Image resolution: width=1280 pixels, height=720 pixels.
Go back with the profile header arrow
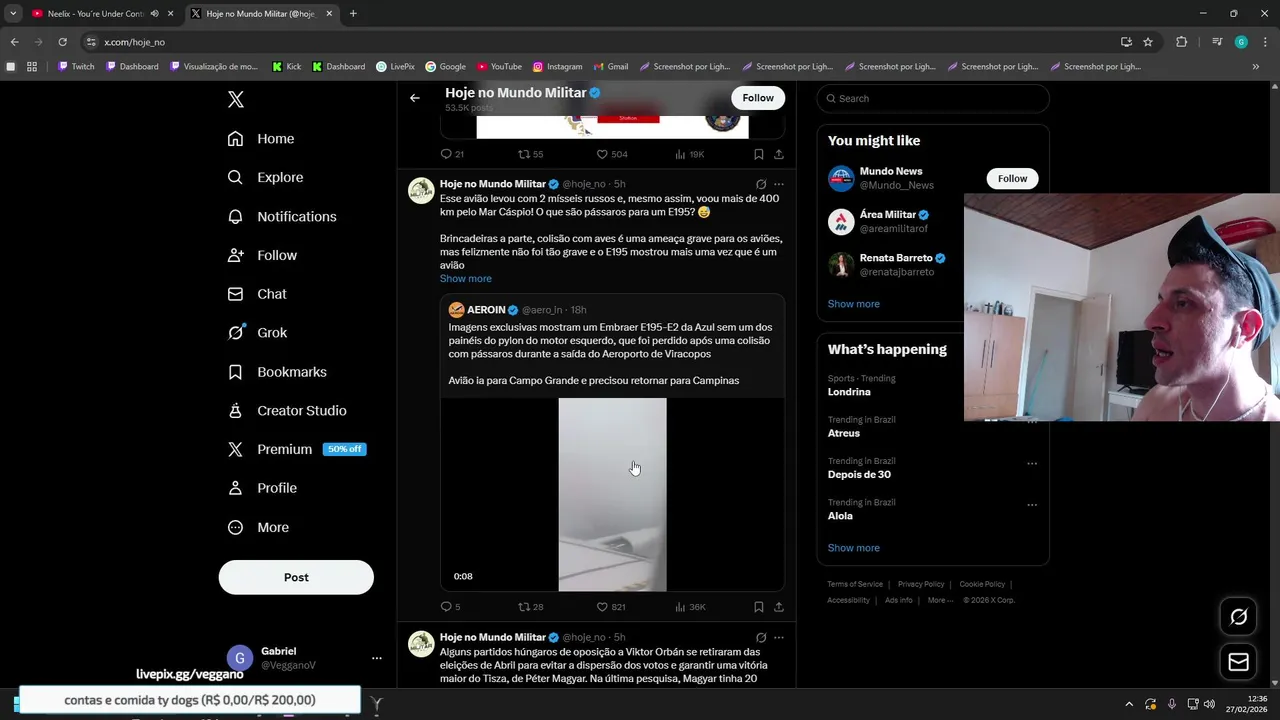415,98
